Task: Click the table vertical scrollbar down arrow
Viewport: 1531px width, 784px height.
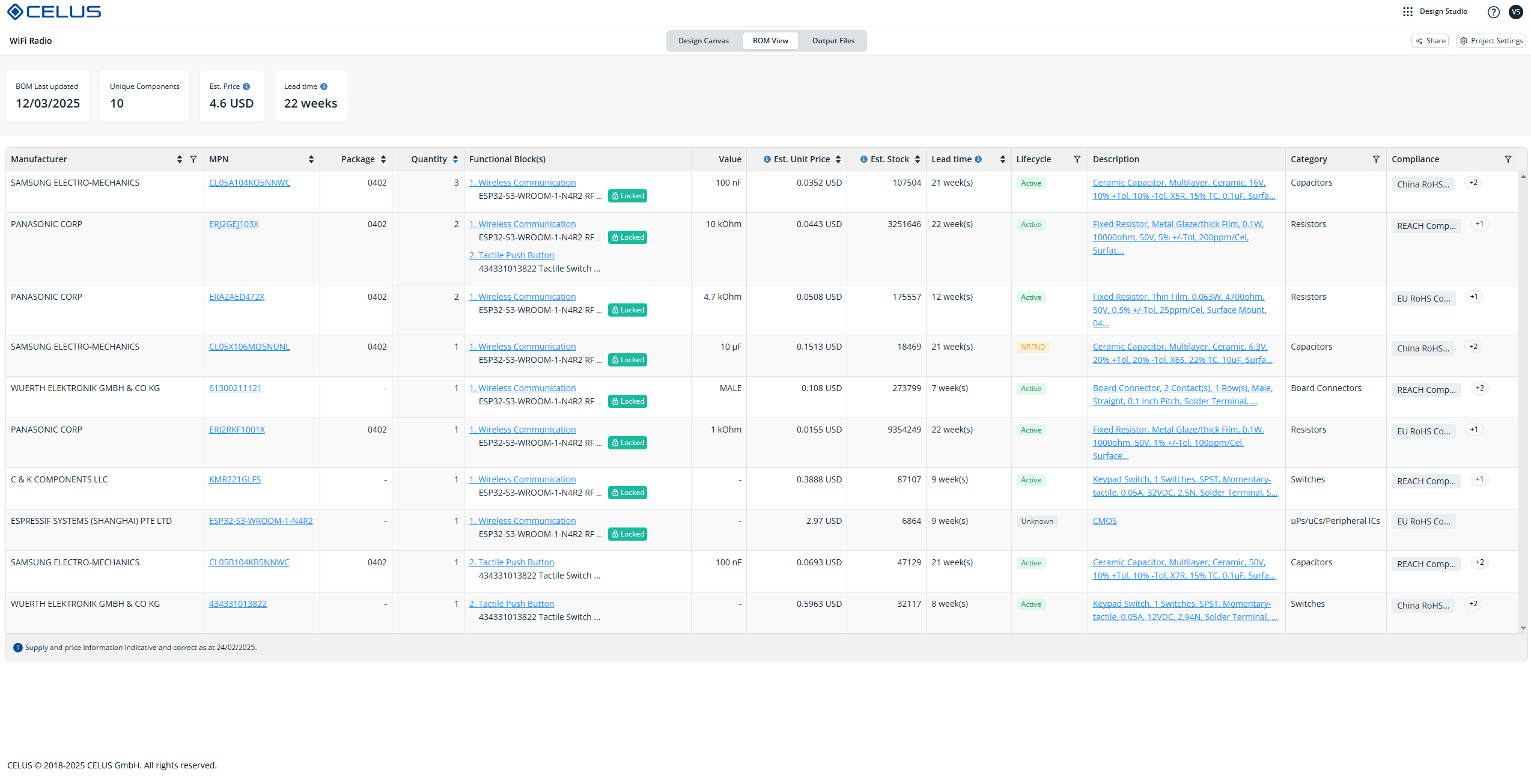Action: click(x=1523, y=628)
